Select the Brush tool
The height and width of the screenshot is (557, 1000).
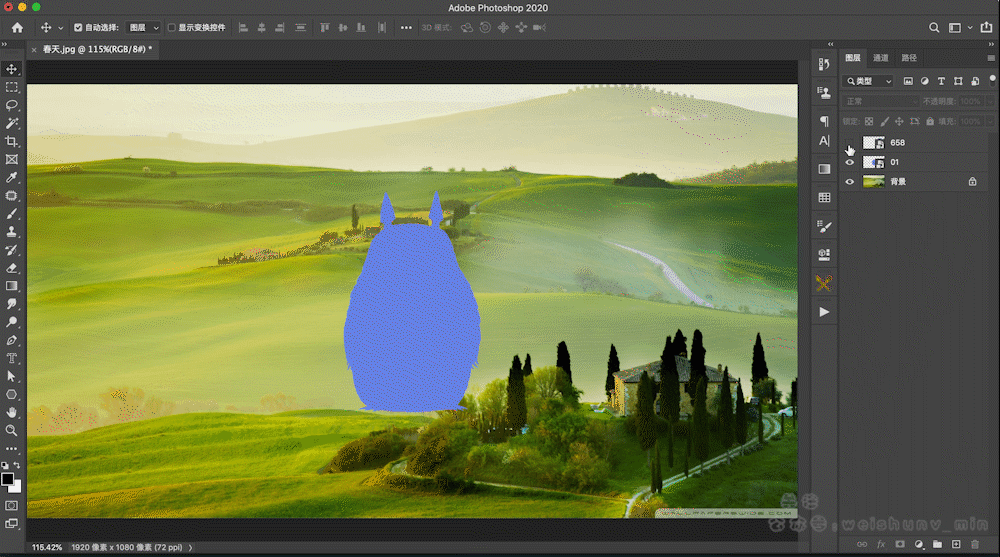[x=11, y=214]
